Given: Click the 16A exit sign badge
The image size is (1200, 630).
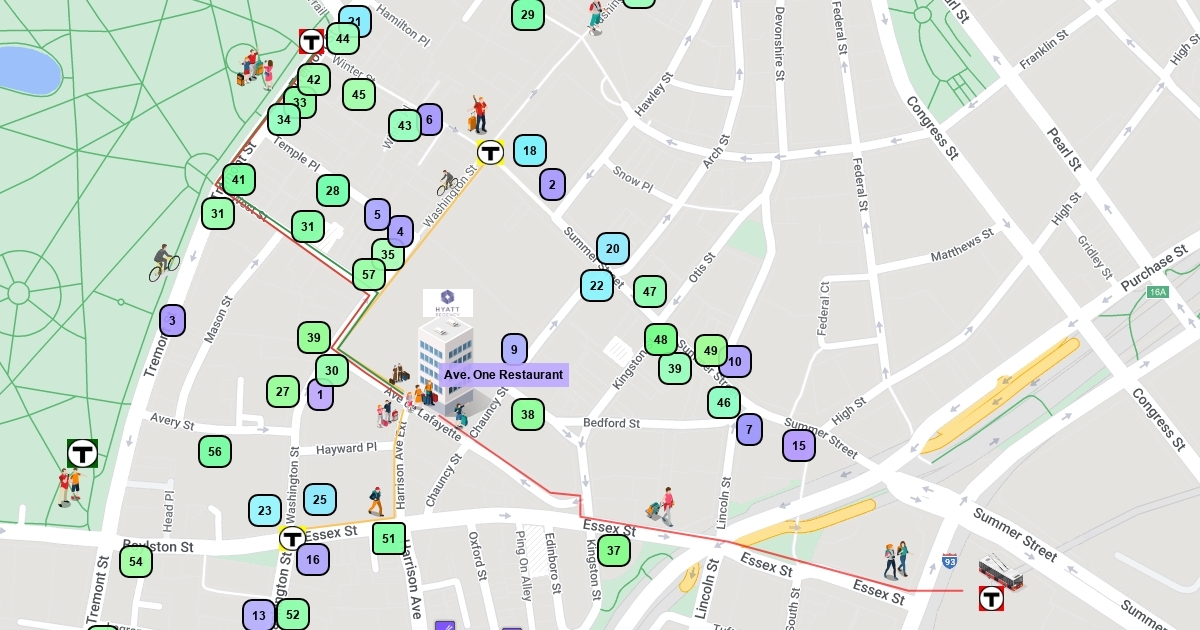Looking at the screenshot, I should click(x=1158, y=292).
